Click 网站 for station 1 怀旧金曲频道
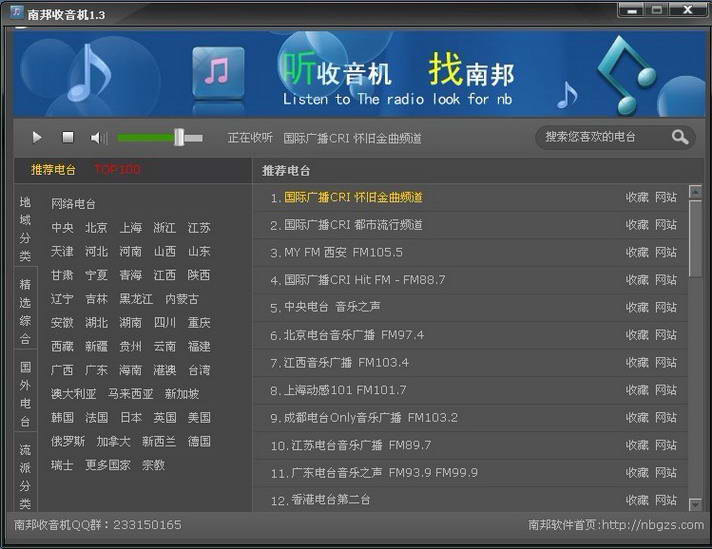This screenshot has height=549, width=712. click(x=666, y=198)
